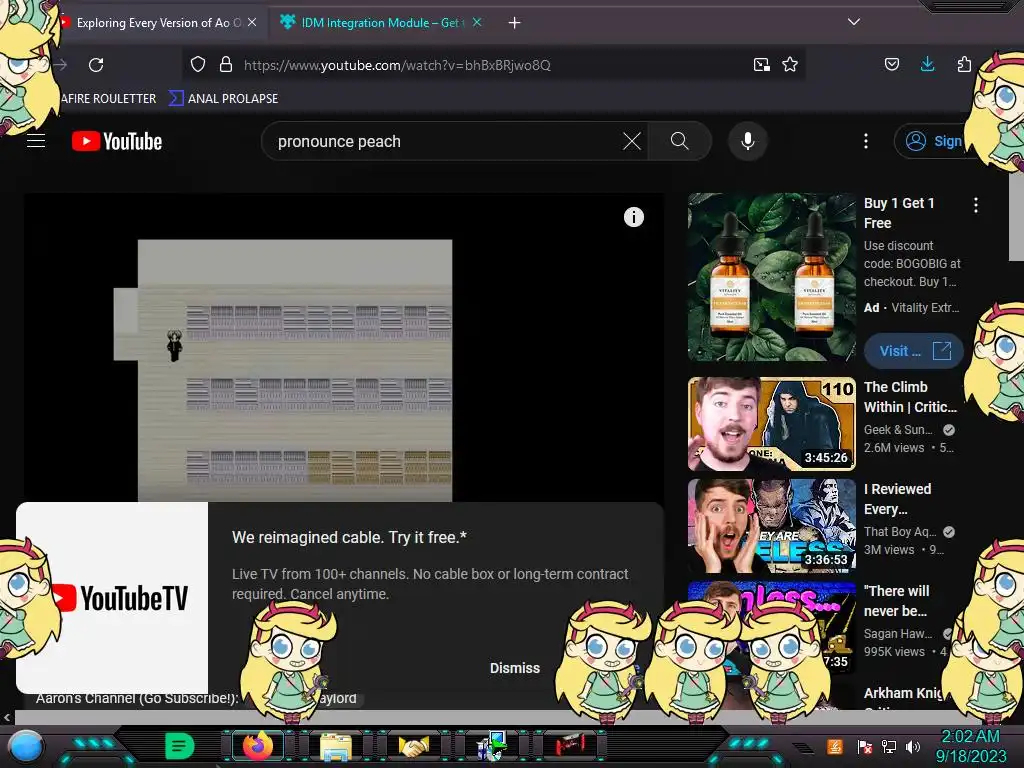Screen dimensions: 1024x768
Task: Click the padlock site security icon
Action: point(226,64)
